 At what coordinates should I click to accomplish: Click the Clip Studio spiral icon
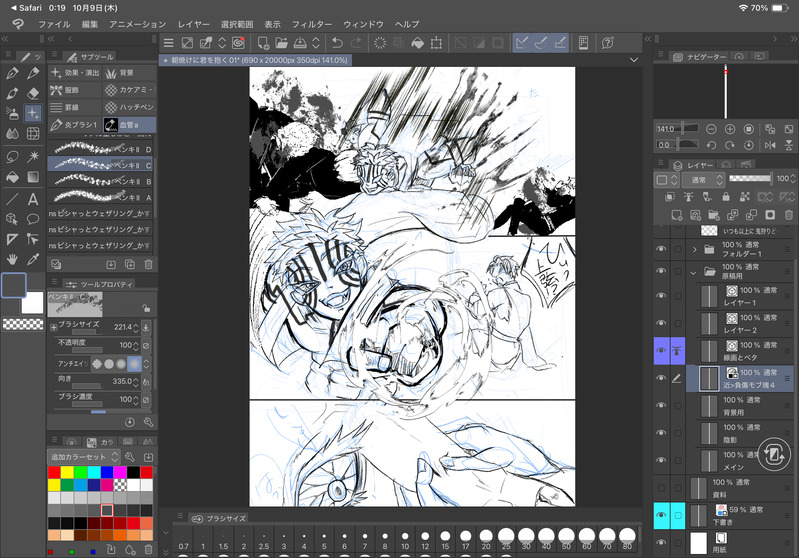coord(238,43)
